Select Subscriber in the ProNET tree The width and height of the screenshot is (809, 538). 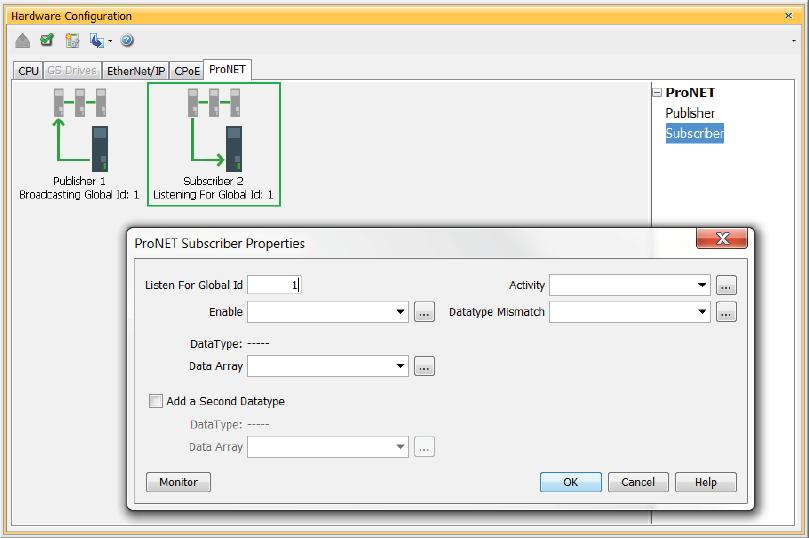[694, 133]
